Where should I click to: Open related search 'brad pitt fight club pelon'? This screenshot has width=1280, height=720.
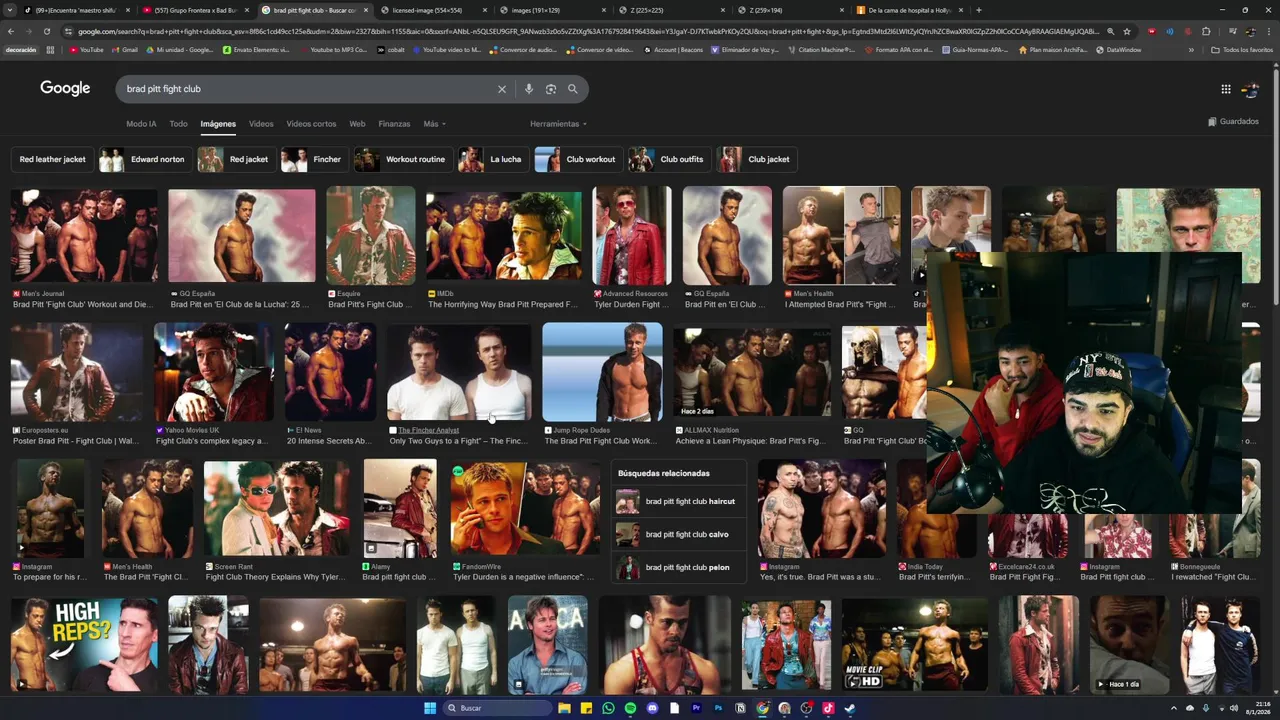click(x=678, y=567)
